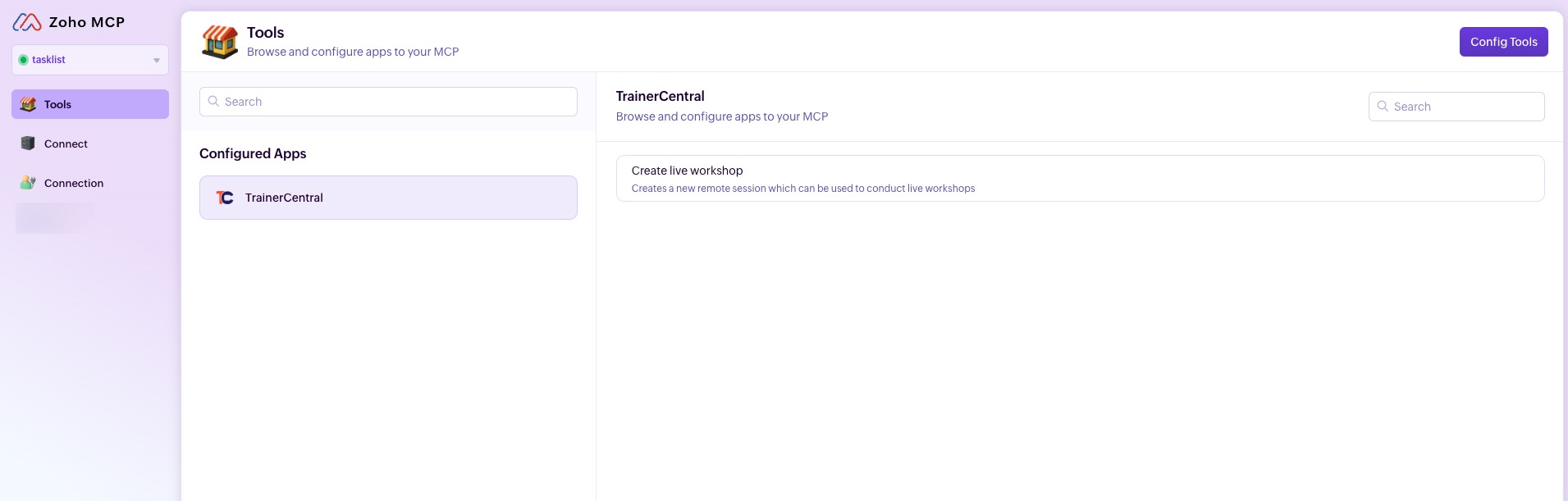1568x501 pixels.
Task: Click the Connection people icon in sidebar
Action: click(x=28, y=183)
